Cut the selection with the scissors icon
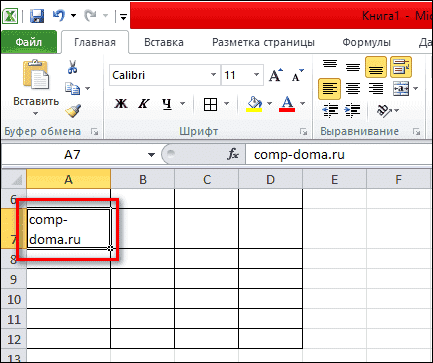433x363 pixels. tap(72, 67)
